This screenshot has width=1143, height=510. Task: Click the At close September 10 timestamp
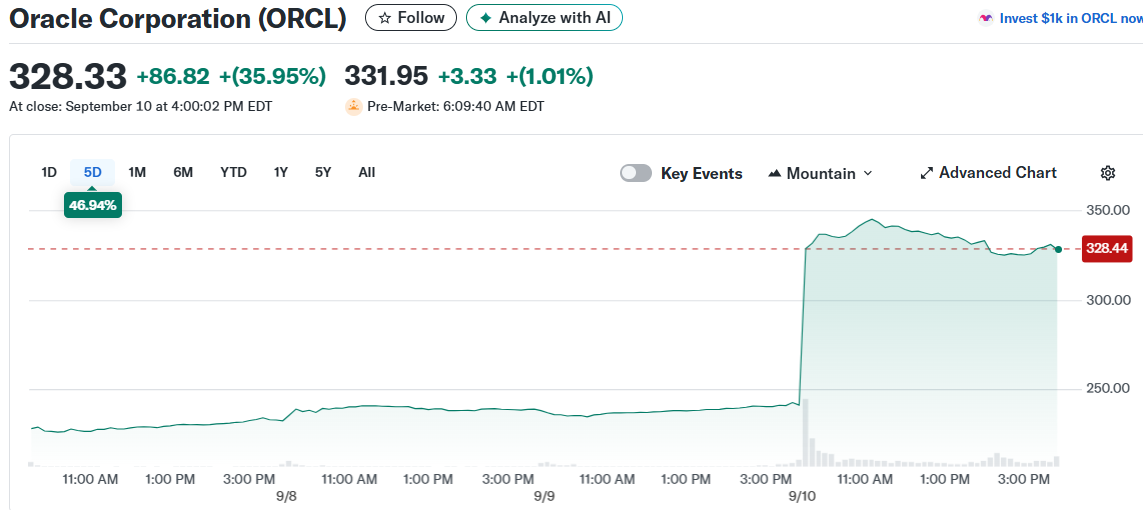coord(141,106)
